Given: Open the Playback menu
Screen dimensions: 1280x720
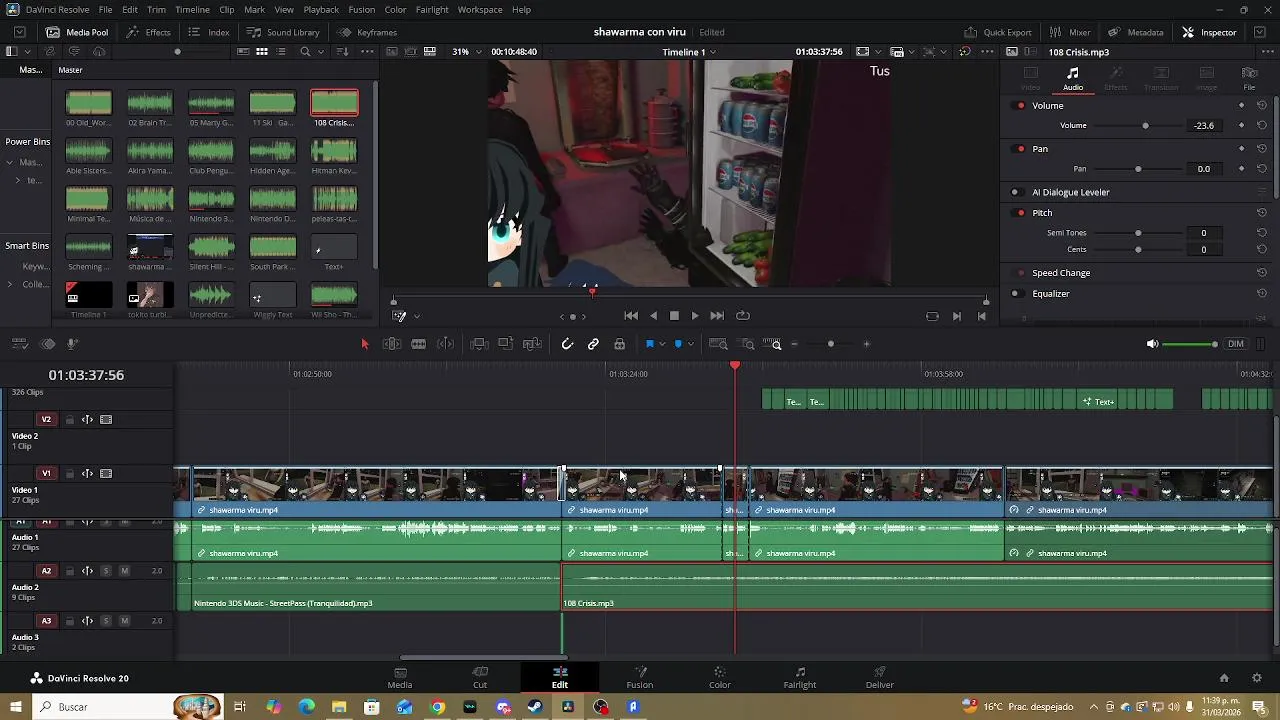Looking at the screenshot, I should click(321, 10).
